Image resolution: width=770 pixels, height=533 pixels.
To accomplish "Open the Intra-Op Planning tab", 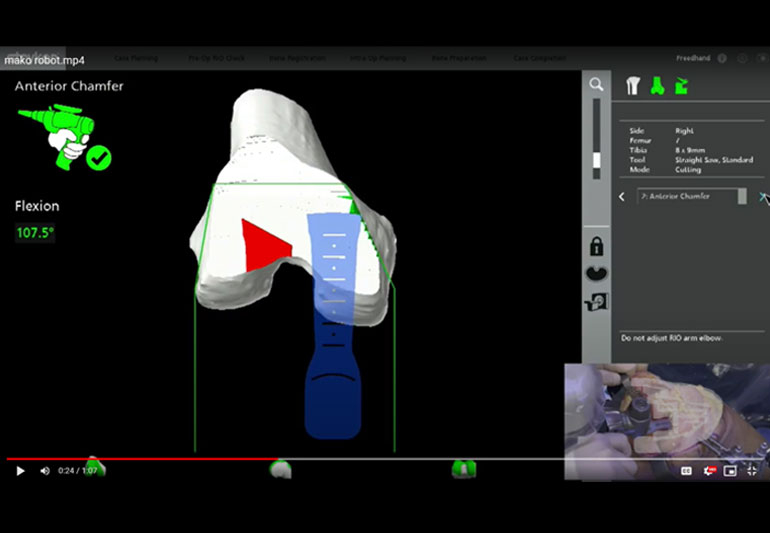I will (x=378, y=58).
